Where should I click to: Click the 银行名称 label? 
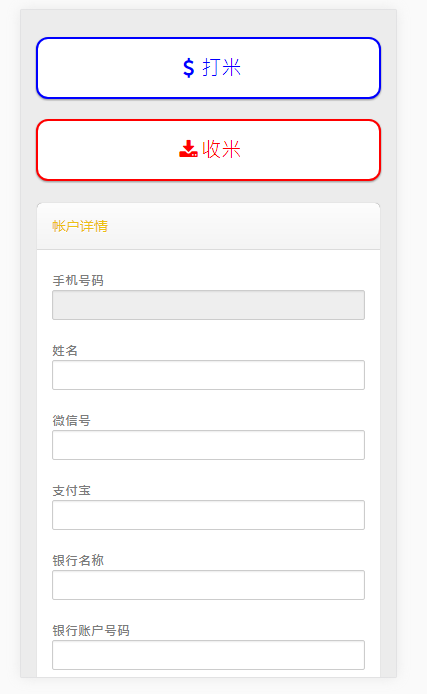pyautogui.click(x=78, y=560)
